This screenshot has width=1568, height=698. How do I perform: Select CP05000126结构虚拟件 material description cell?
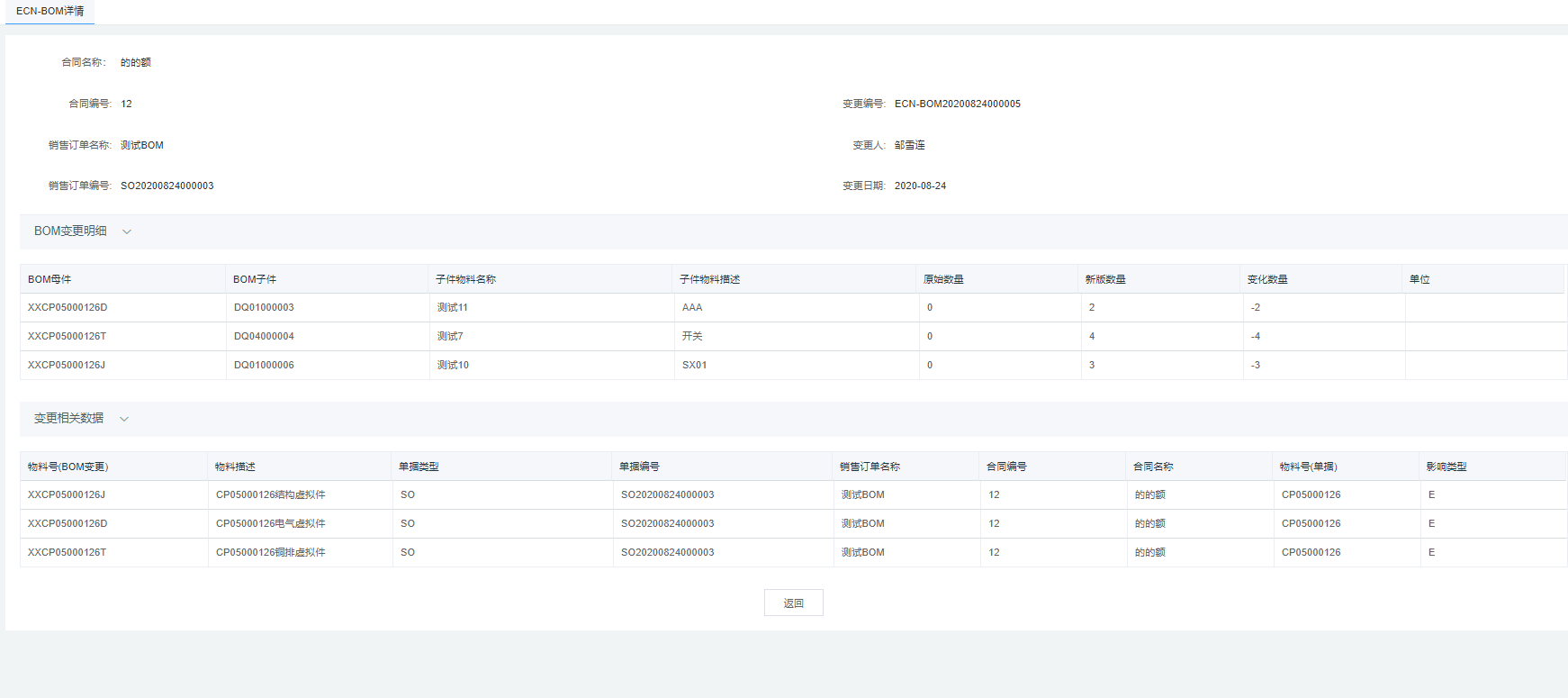[270, 494]
